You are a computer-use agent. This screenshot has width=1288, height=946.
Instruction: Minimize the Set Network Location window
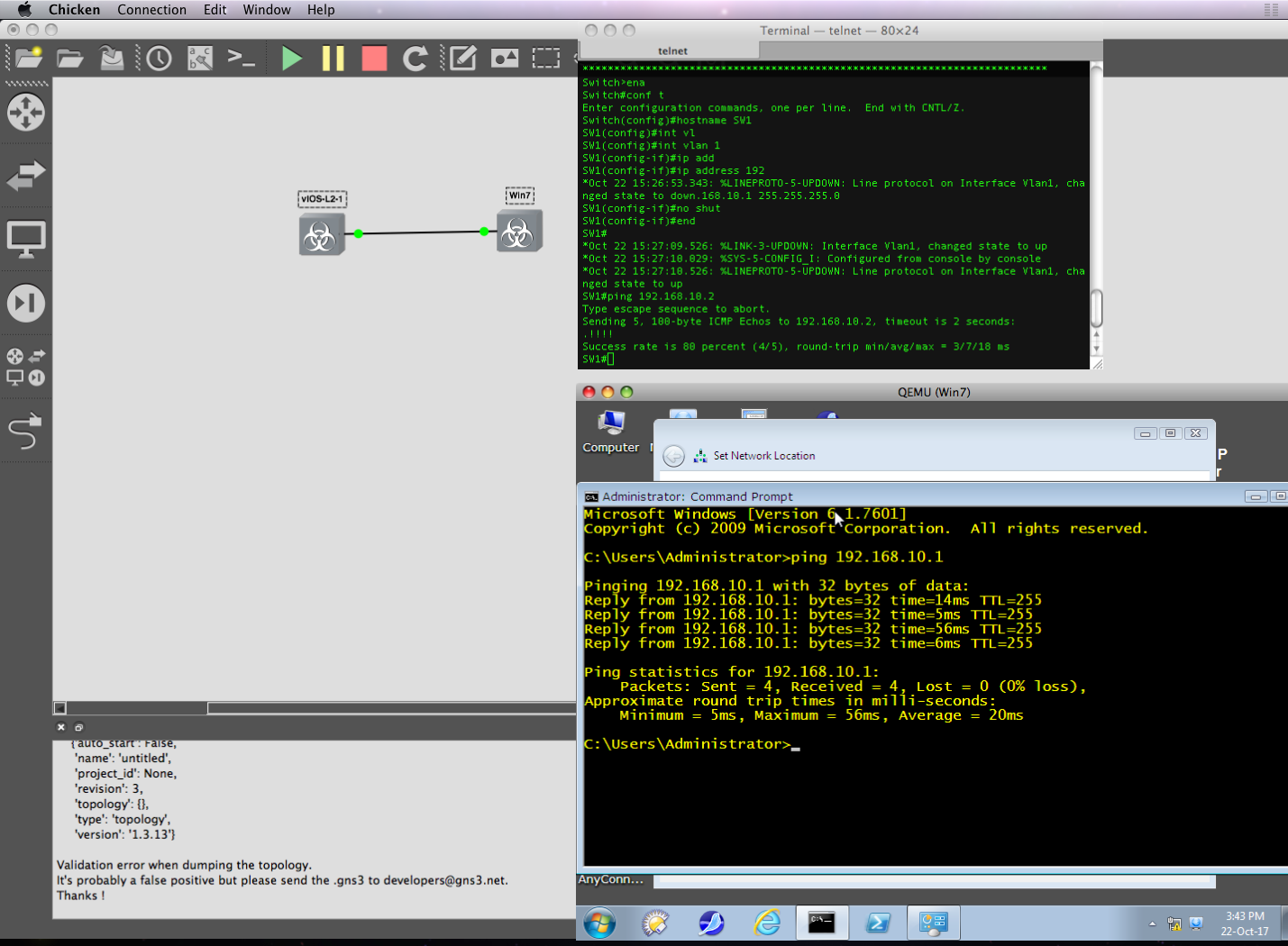1145,433
